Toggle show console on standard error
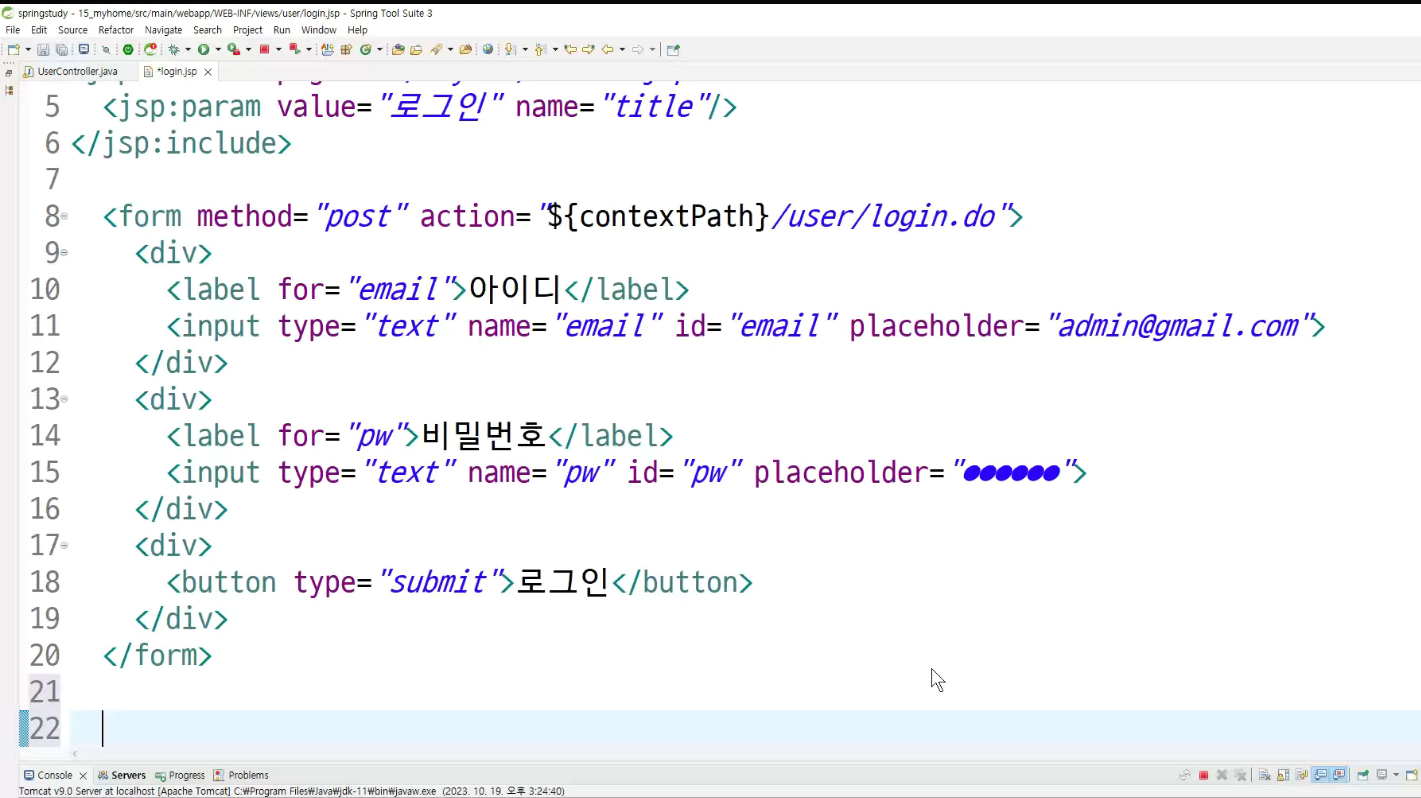1421x798 pixels. [x=1339, y=775]
